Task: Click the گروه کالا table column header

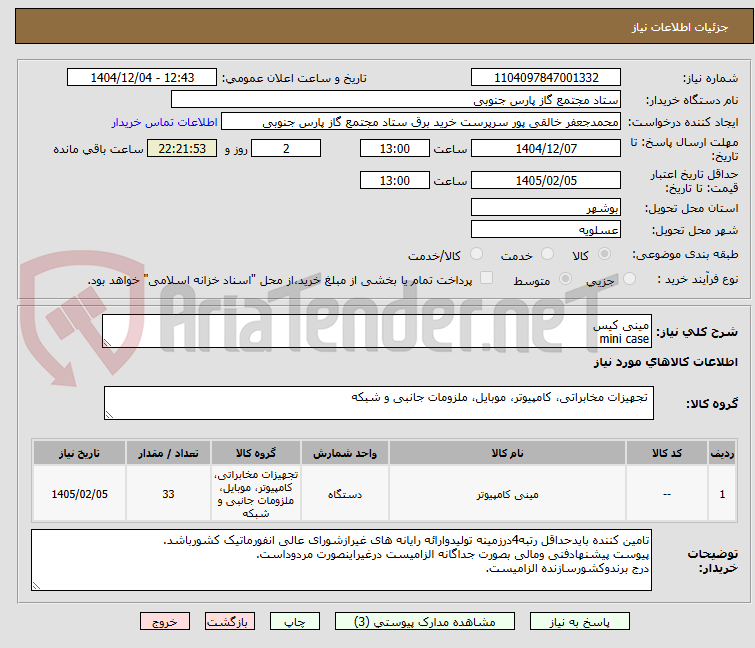Action: click(x=256, y=453)
